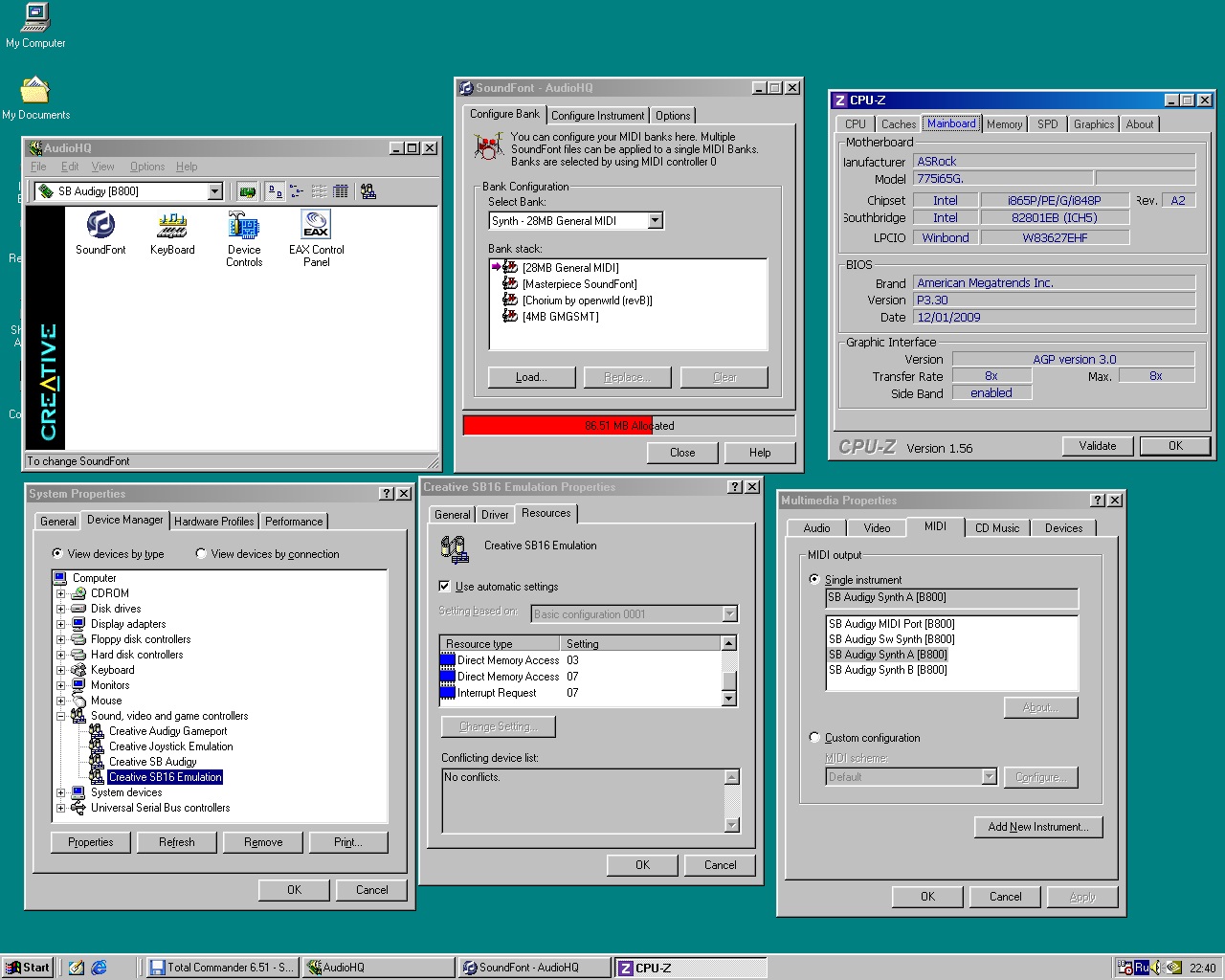
Task: Click the red memory allocation bar
Action: [557, 426]
